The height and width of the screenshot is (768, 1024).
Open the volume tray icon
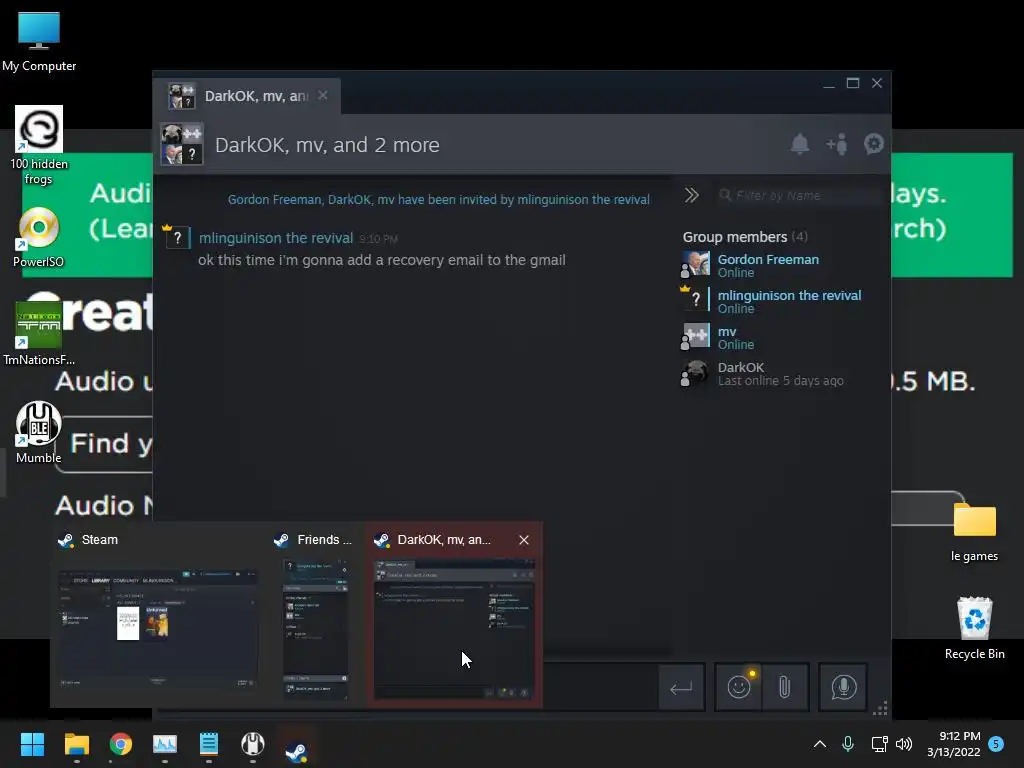(904, 744)
